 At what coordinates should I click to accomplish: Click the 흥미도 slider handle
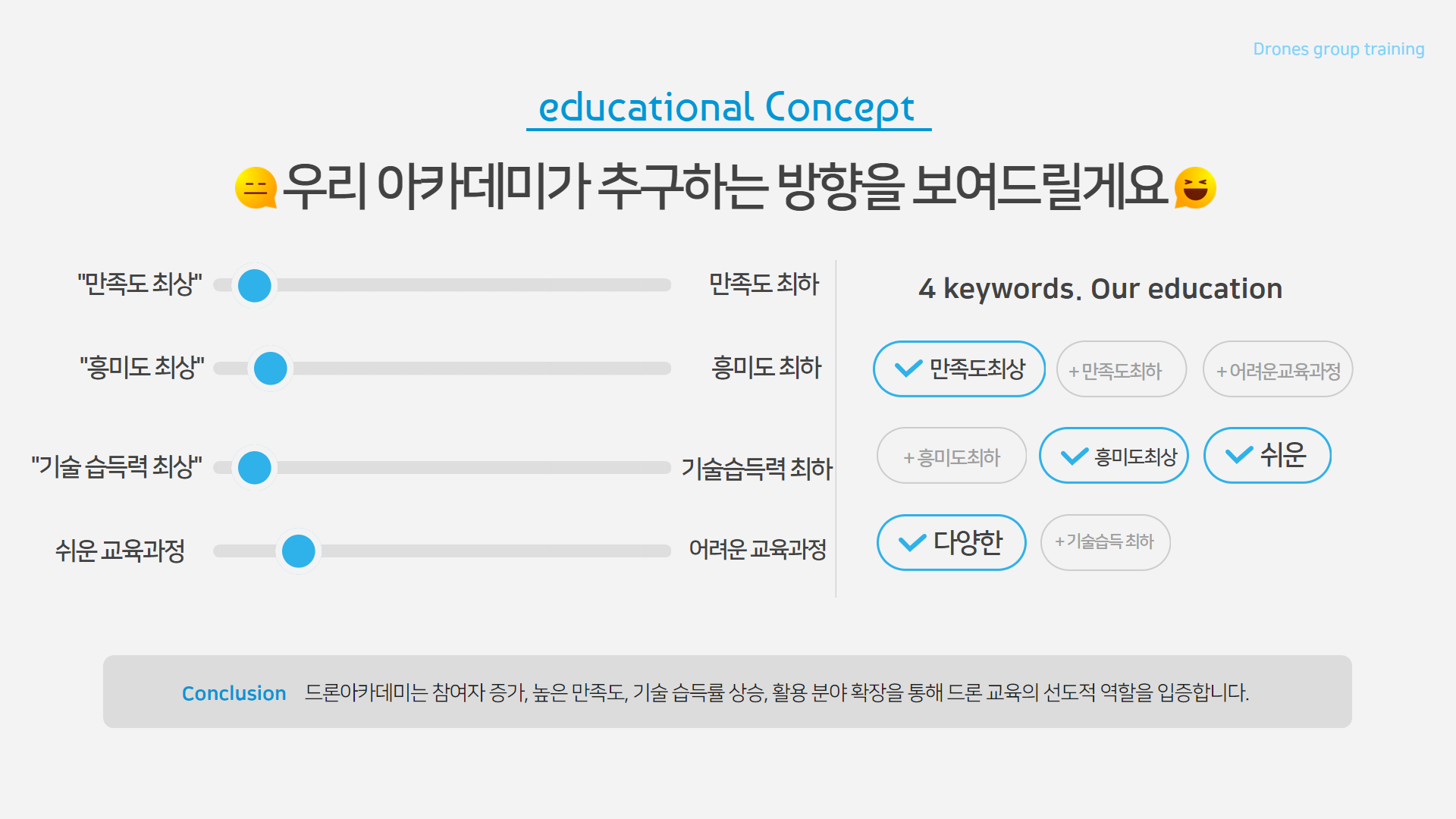click(x=271, y=369)
